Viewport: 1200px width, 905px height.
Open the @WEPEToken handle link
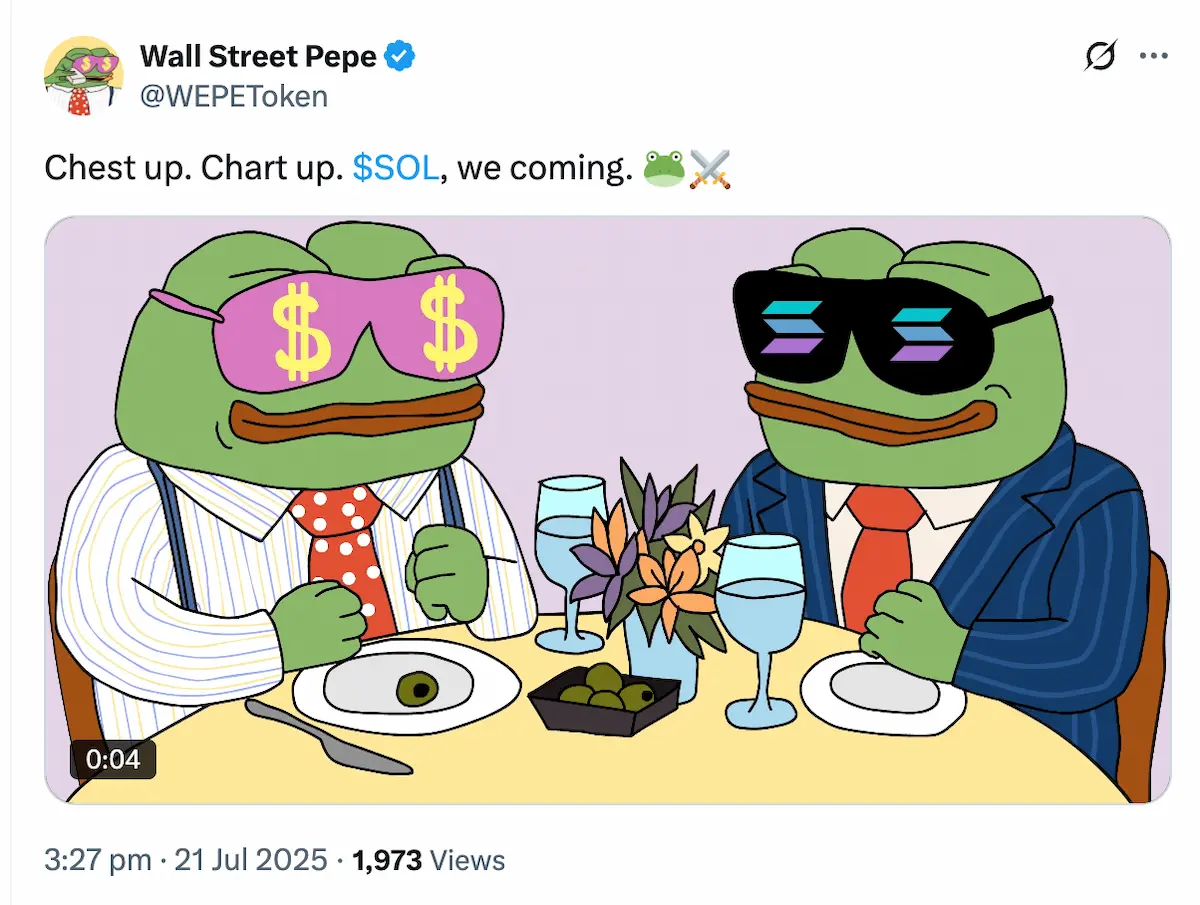(233, 96)
